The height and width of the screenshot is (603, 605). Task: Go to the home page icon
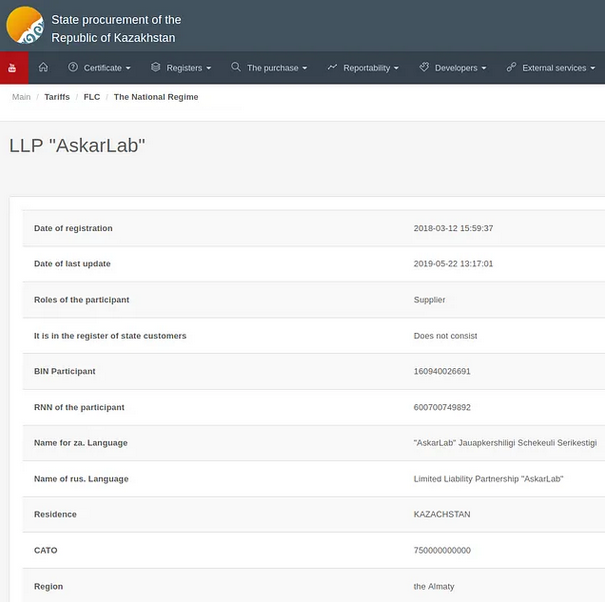coord(43,68)
